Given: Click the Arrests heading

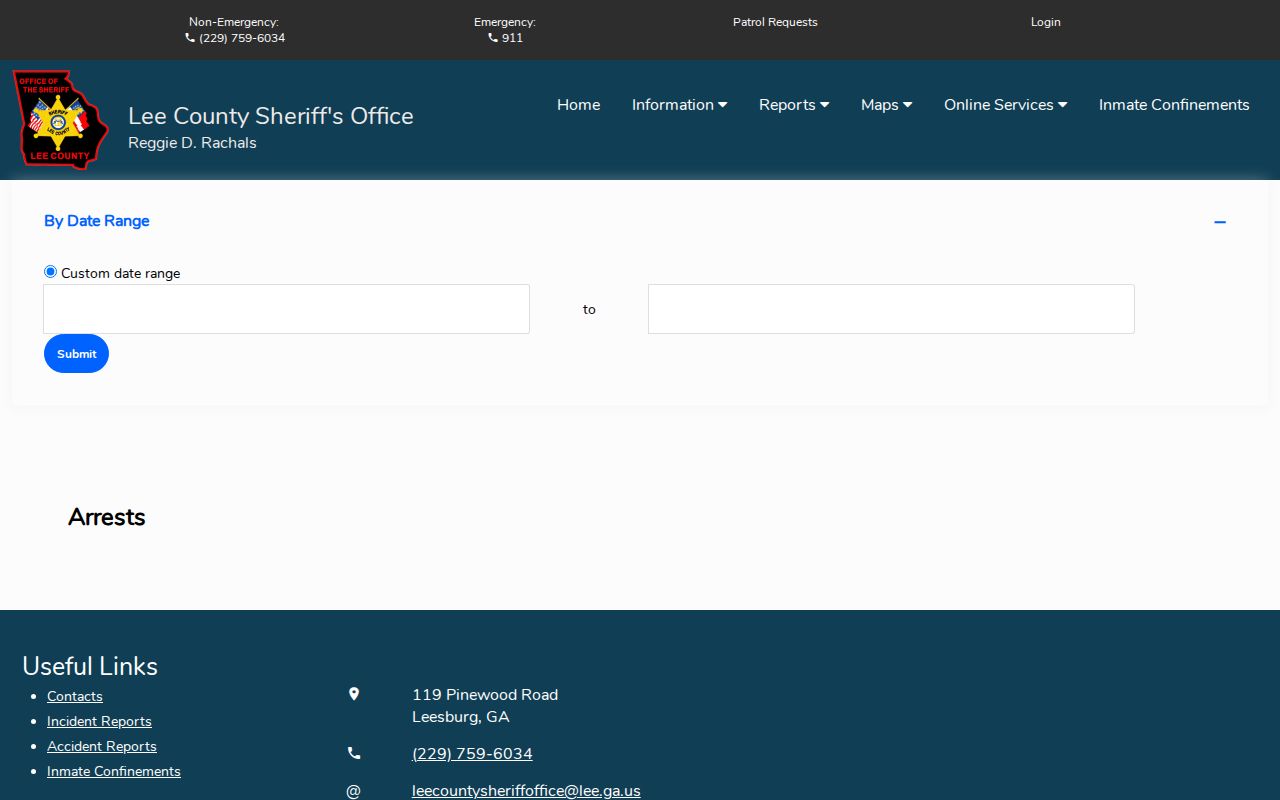Looking at the screenshot, I should [x=107, y=517].
